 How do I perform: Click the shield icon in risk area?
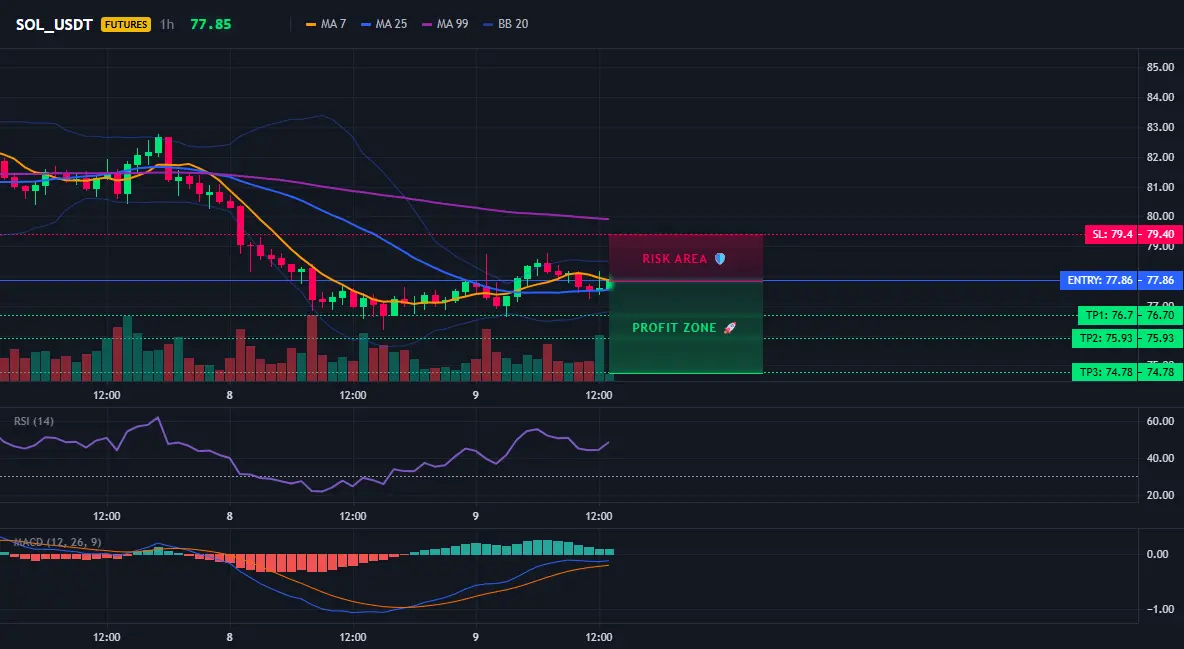[720, 258]
